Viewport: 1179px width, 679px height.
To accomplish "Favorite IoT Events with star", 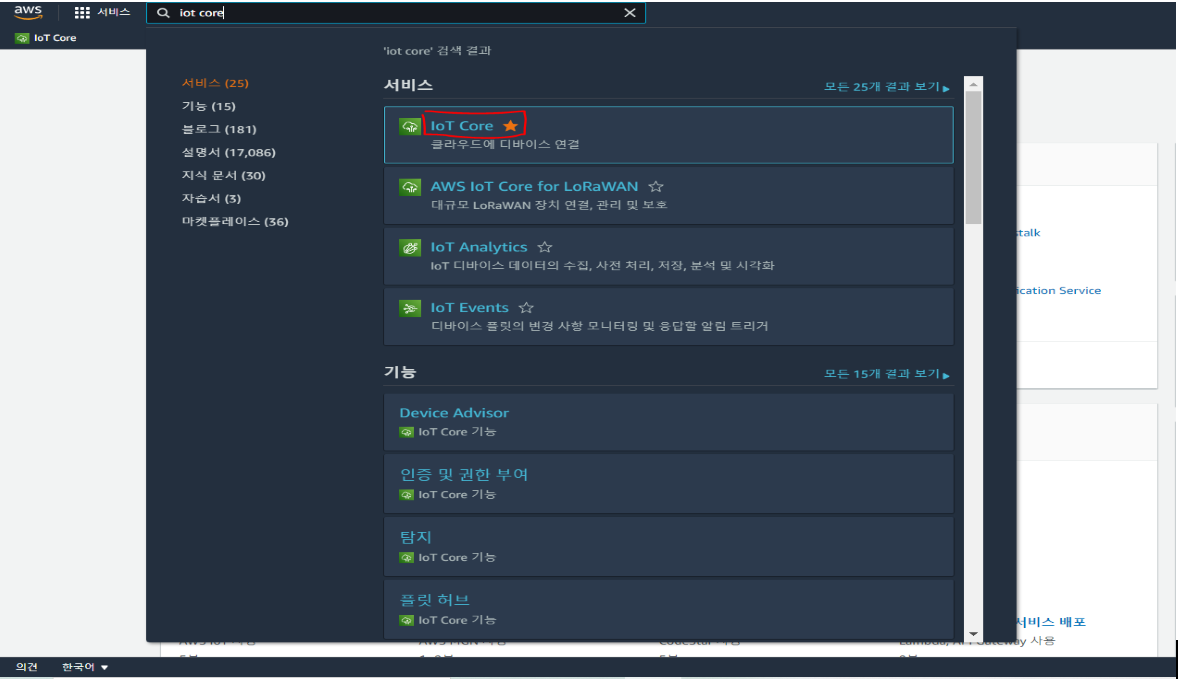I will point(526,308).
